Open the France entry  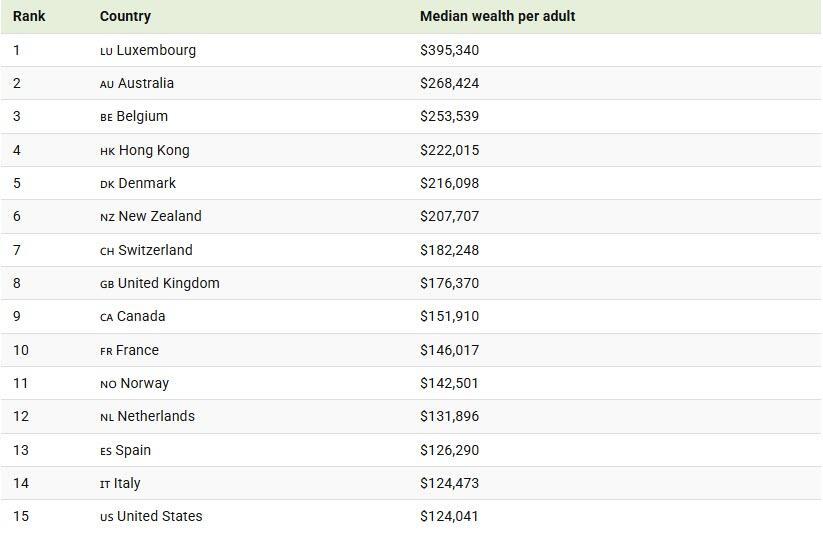point(137,350)
